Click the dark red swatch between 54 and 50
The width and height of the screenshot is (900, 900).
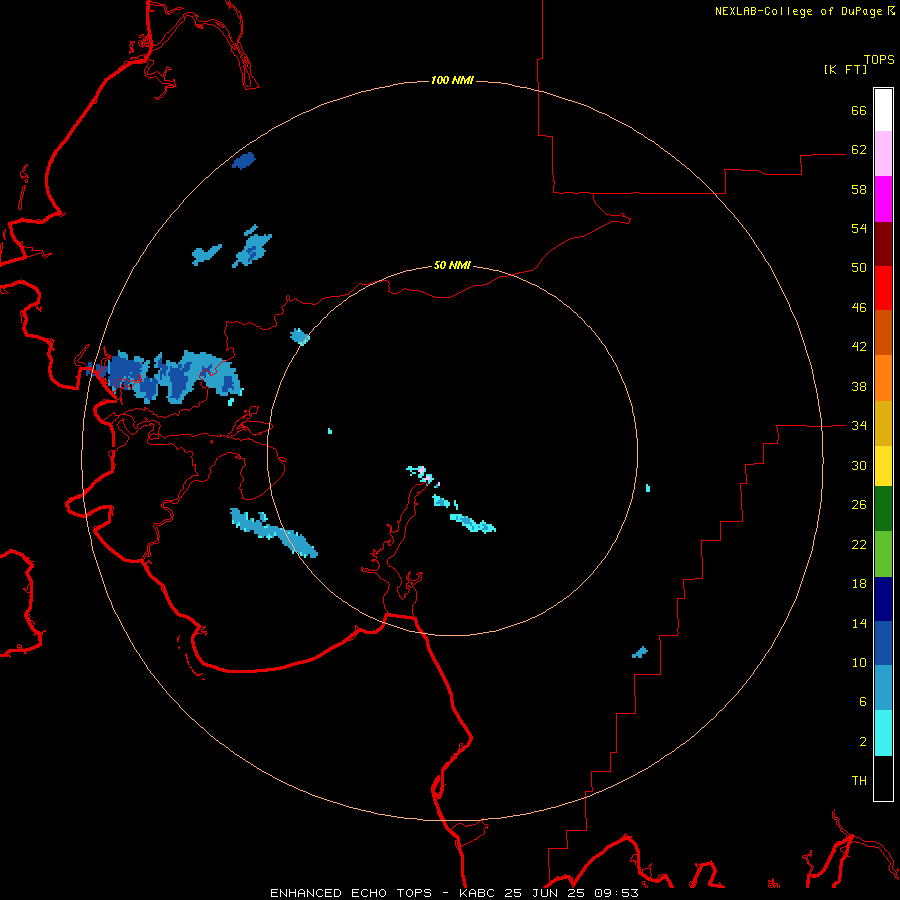tap(883, 243)
